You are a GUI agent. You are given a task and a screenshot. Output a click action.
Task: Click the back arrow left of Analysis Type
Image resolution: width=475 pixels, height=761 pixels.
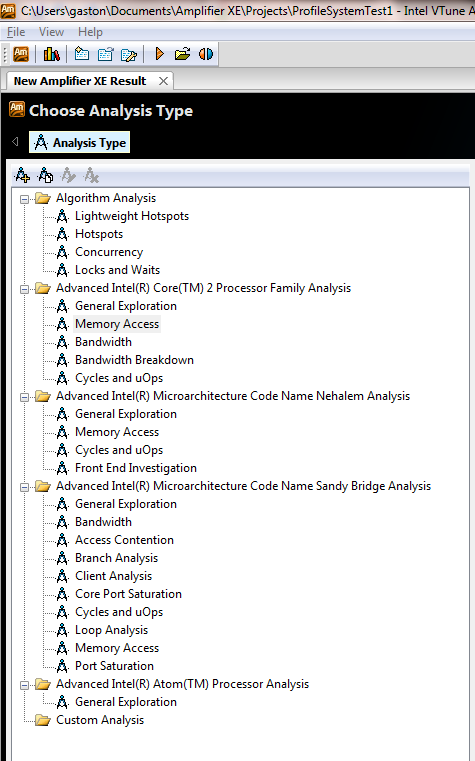(15, 141)
